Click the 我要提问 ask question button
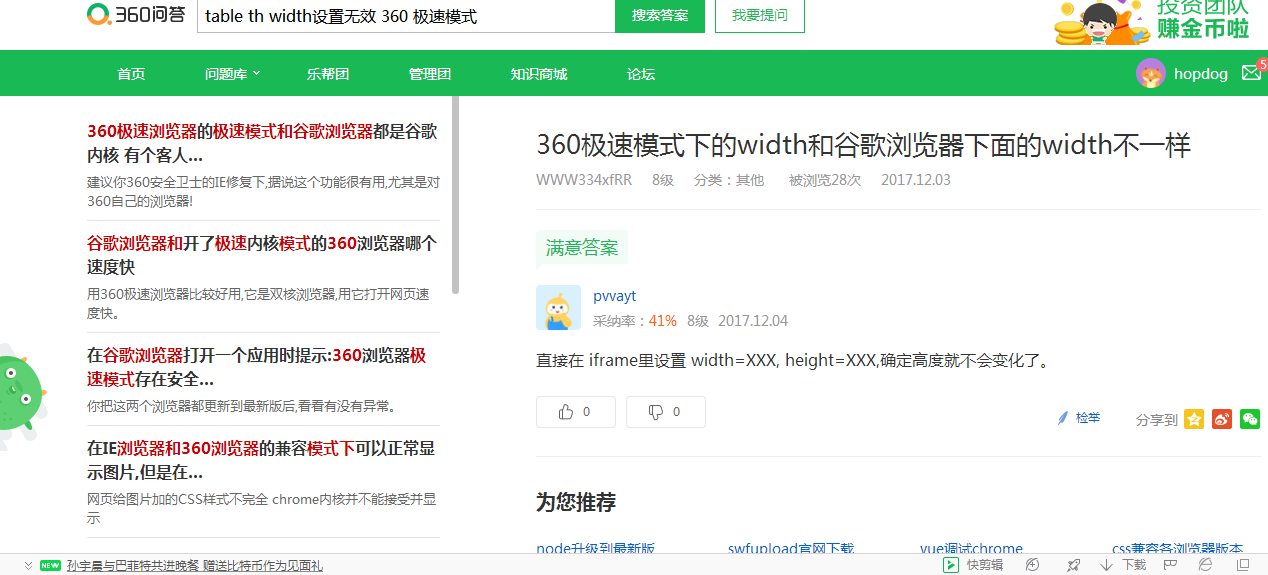1268x575 pixels. (760, 15)
